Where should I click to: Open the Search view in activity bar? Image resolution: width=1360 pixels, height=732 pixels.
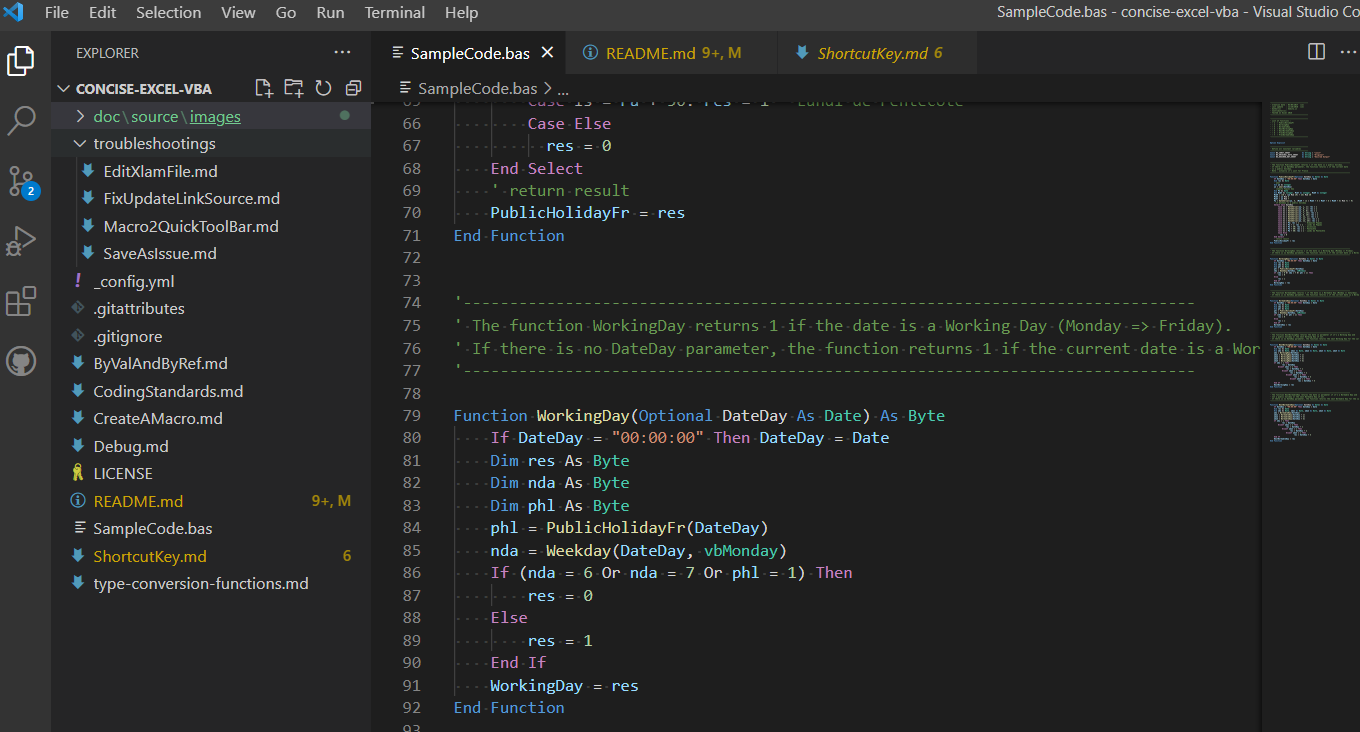(22, 122)
